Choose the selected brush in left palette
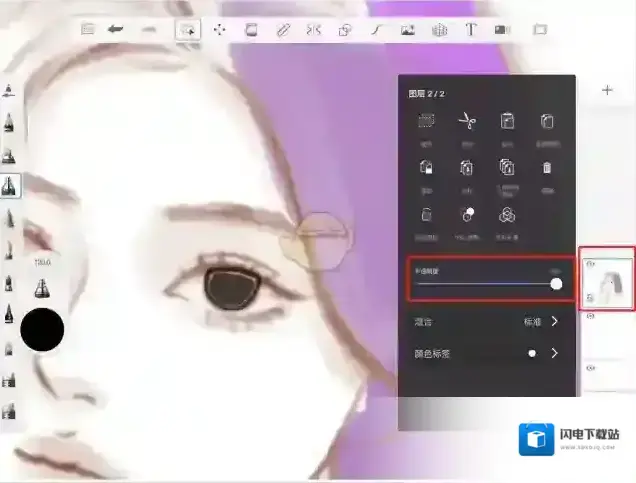 (10, 185)
